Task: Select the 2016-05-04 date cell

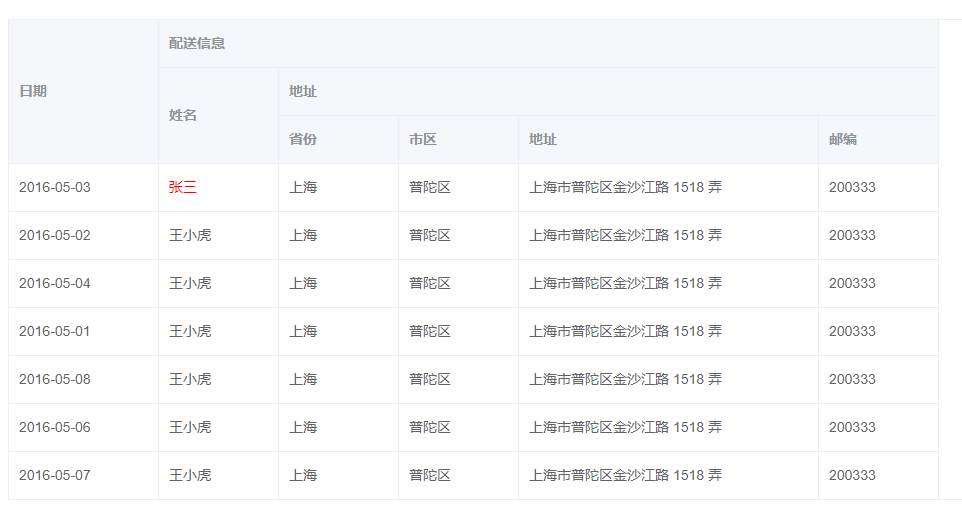Action: tap(55, 283)
